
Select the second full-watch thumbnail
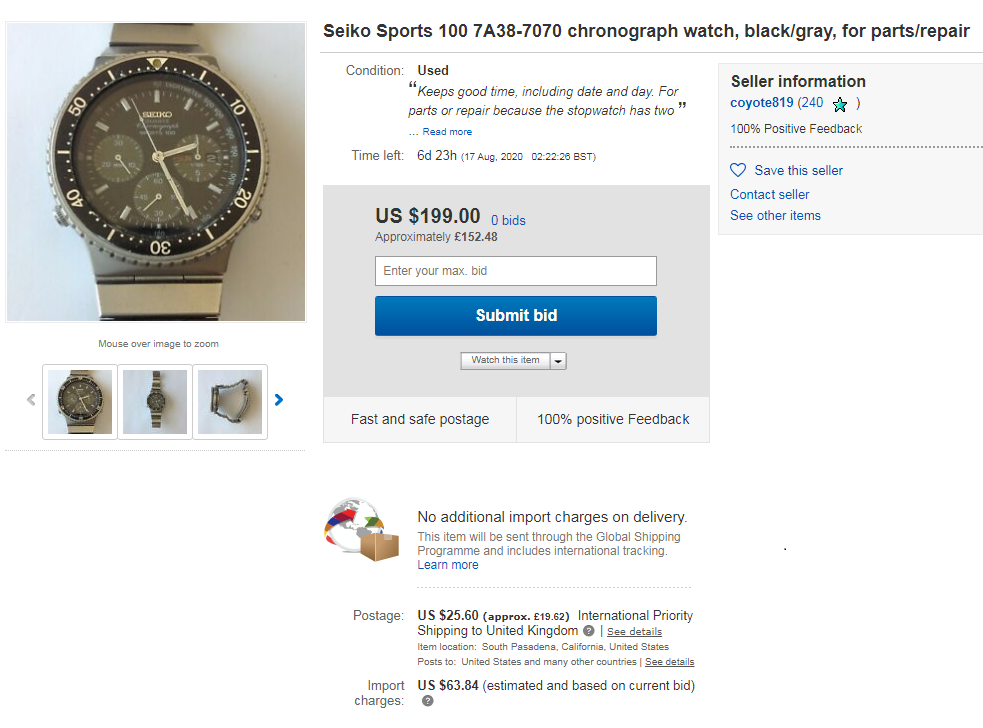click(155, 402)
